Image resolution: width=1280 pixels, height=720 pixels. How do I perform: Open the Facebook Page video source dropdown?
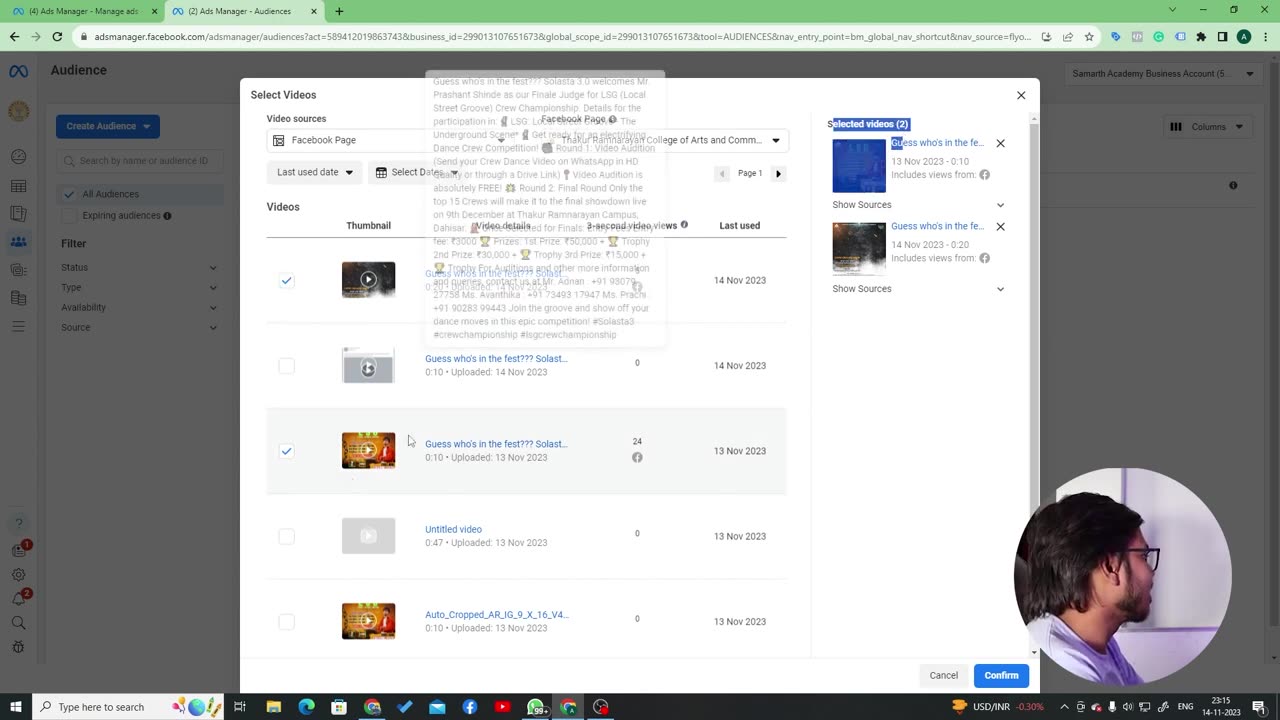(x=390, y=140)
